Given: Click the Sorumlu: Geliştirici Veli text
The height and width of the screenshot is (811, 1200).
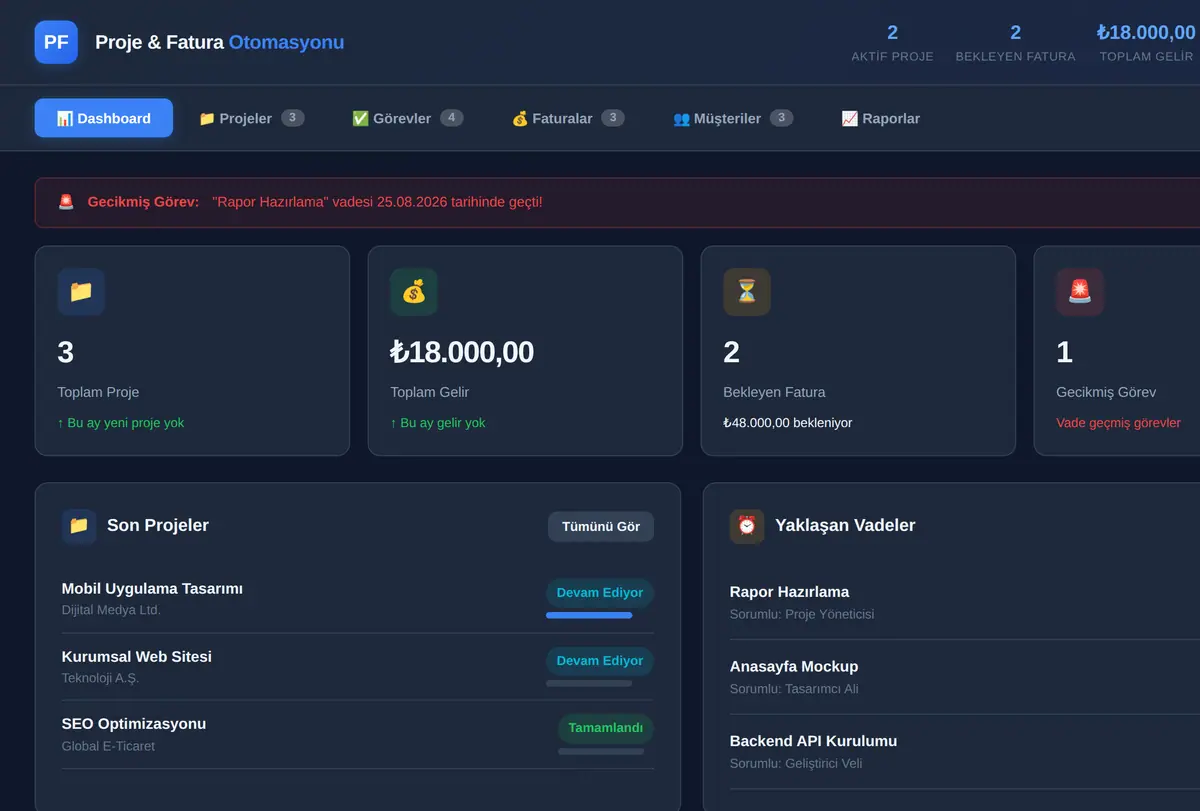Looking at the screenshot, I should tap(796, 764).
